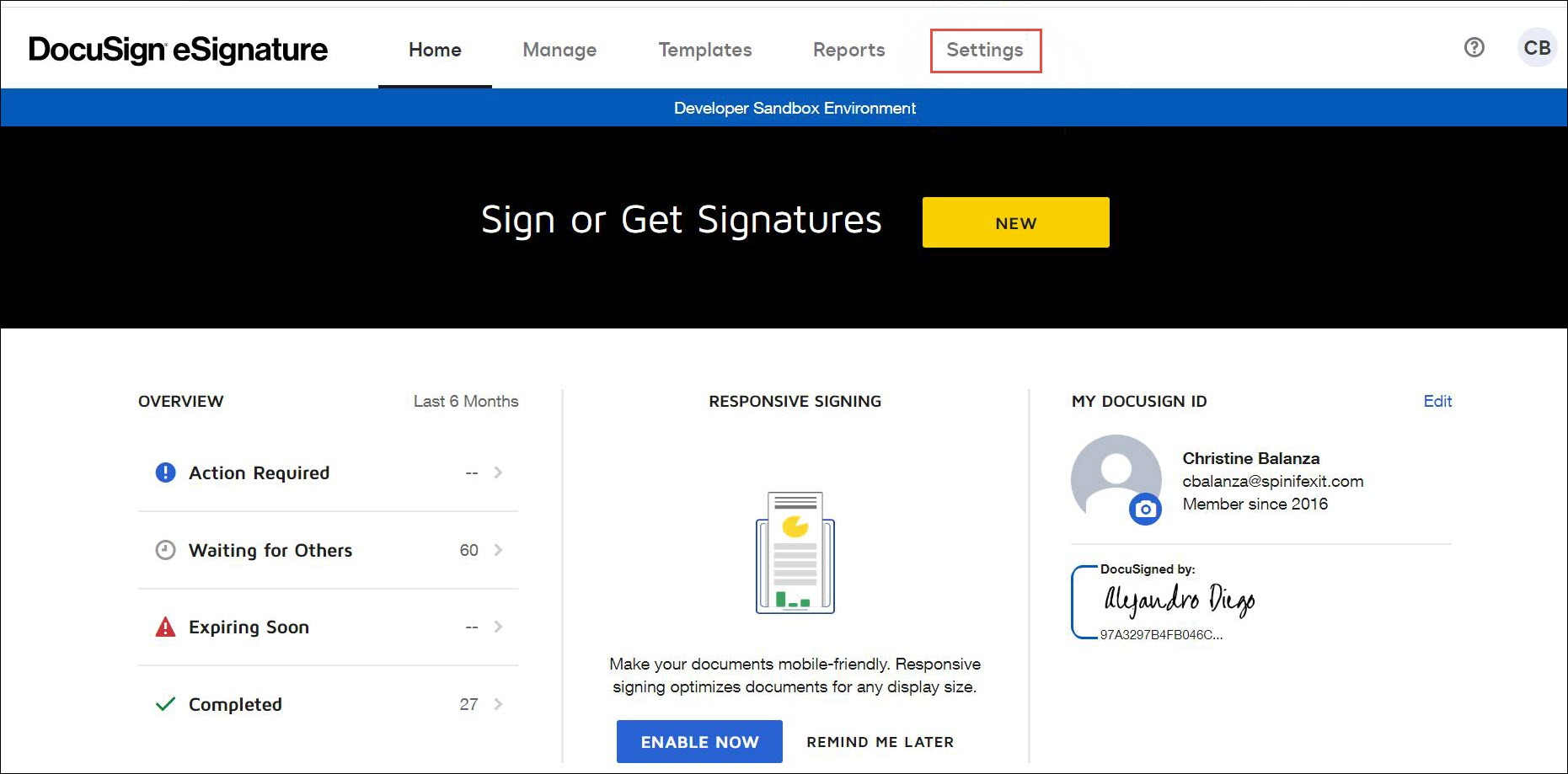Expand Action Required with its chevron arrow

click(498, 472)
